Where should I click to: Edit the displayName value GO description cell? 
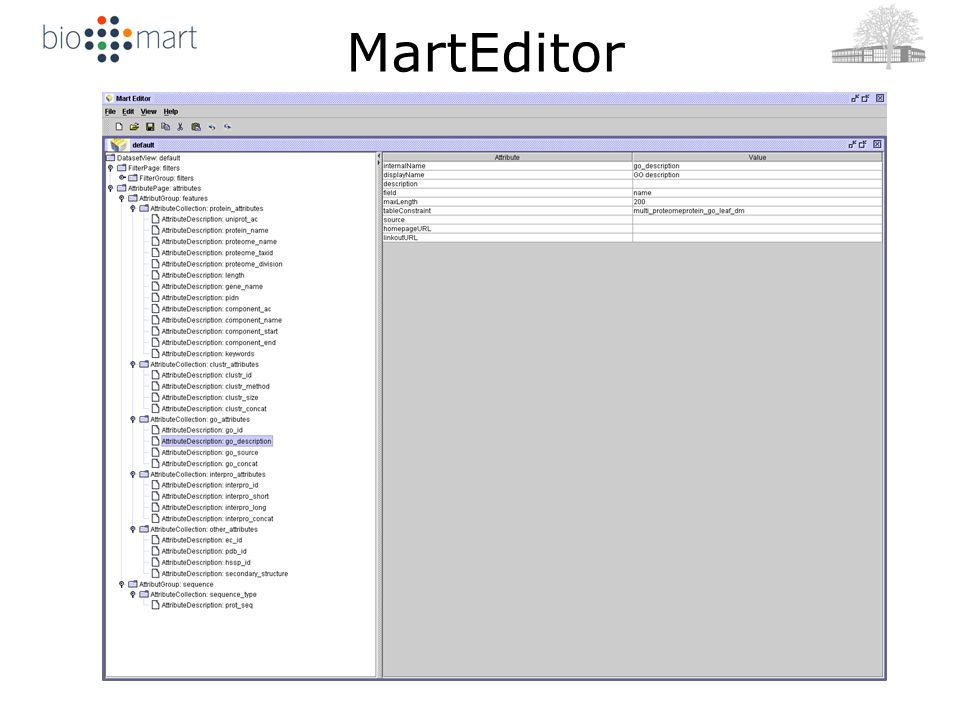[757, 175]
